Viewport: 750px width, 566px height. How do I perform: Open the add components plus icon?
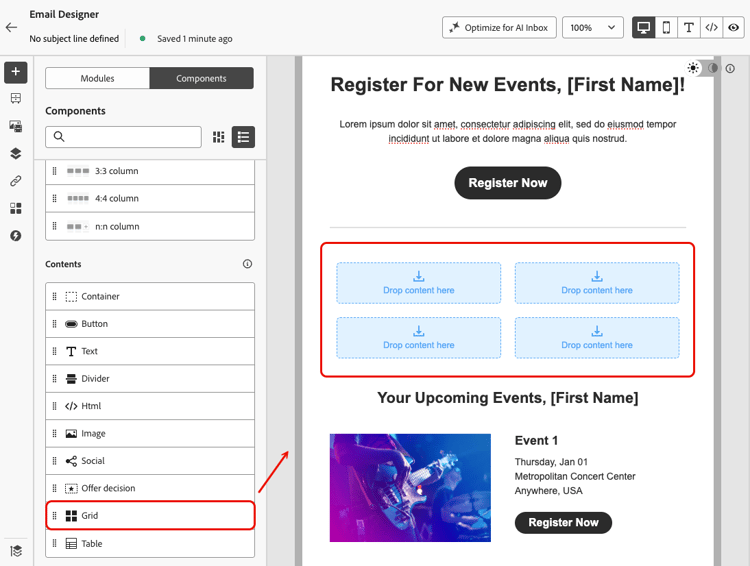[x=16, y=72]
